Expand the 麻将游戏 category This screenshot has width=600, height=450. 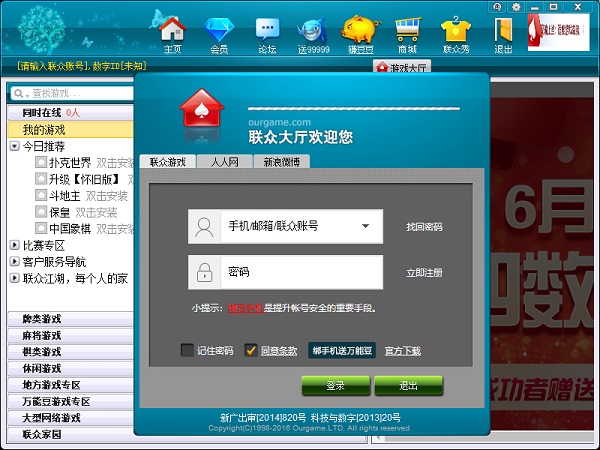(70, 336)
